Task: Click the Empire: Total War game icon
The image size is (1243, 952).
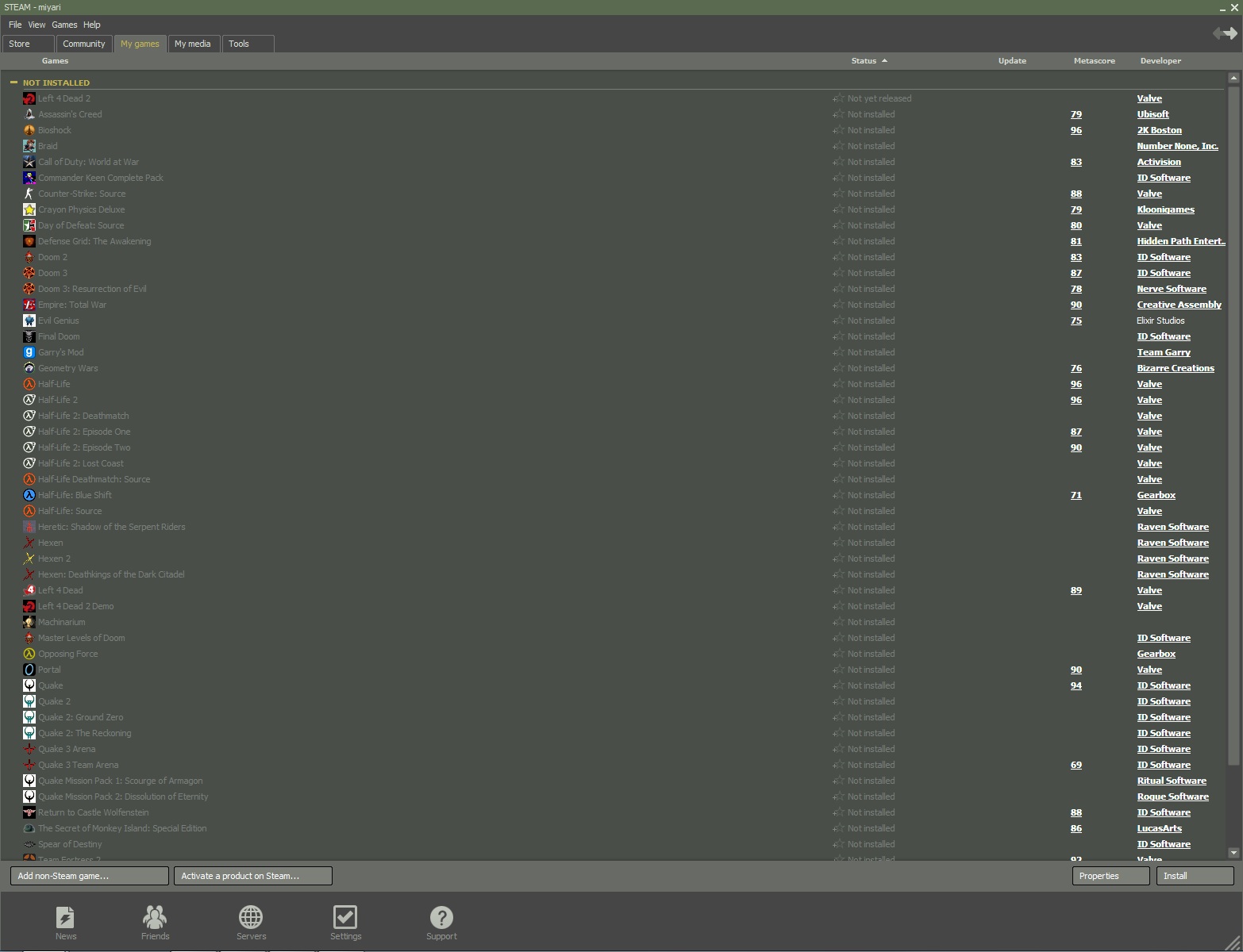Action: pos(29,305)
